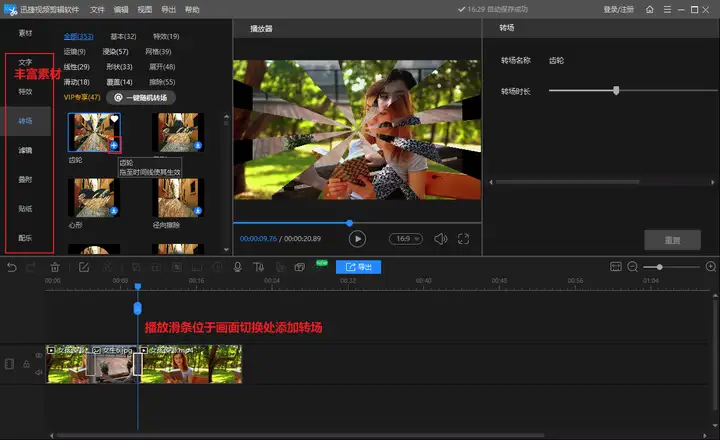This screenshot has height=440, width=720.
Task: Click the 重置 reset button
Action: click(x=672, y=240)
